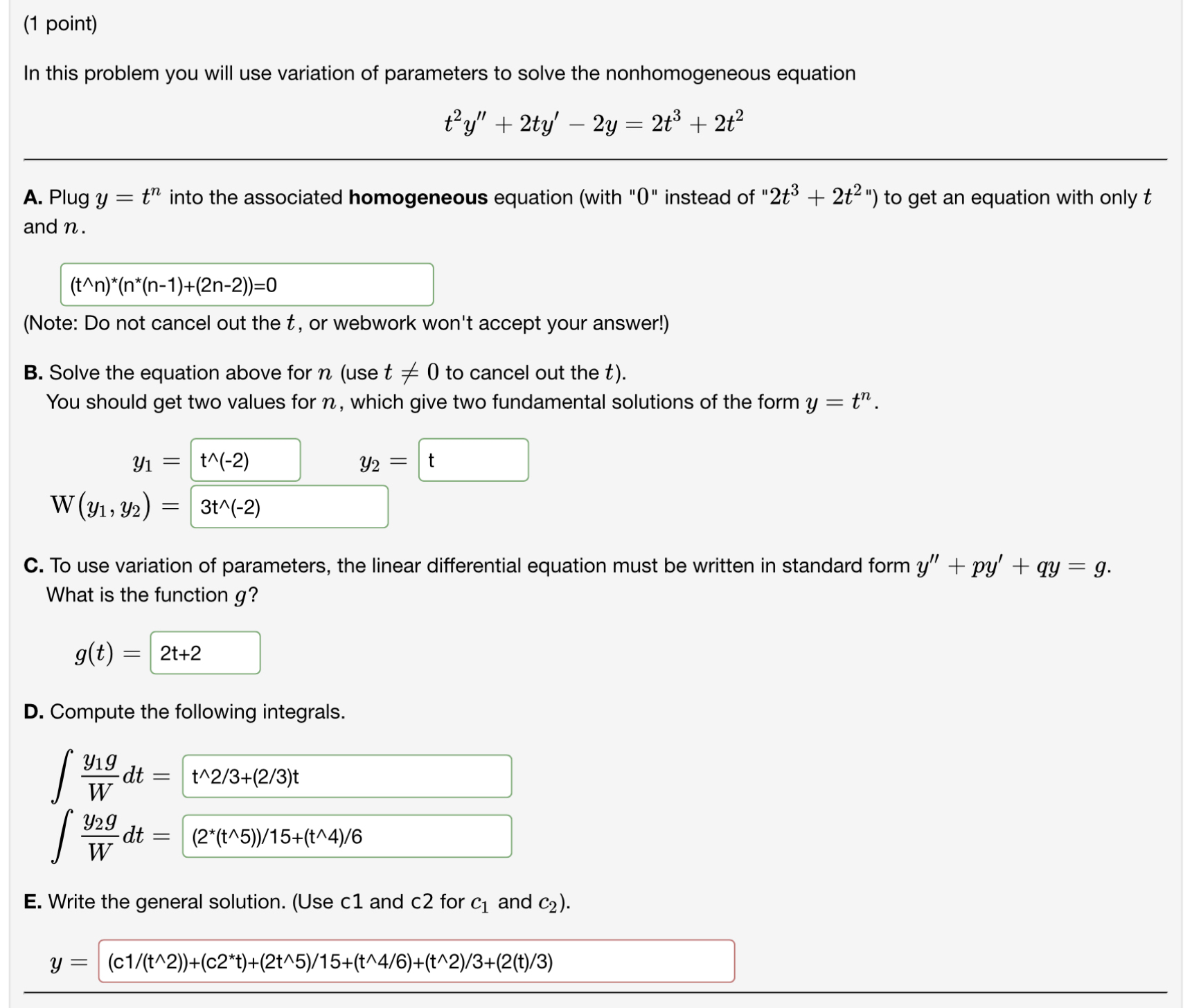Click the y2 answer box containing t
Image resolution: width=1201 pixels, height=1008 pixels.
[473, 460]
